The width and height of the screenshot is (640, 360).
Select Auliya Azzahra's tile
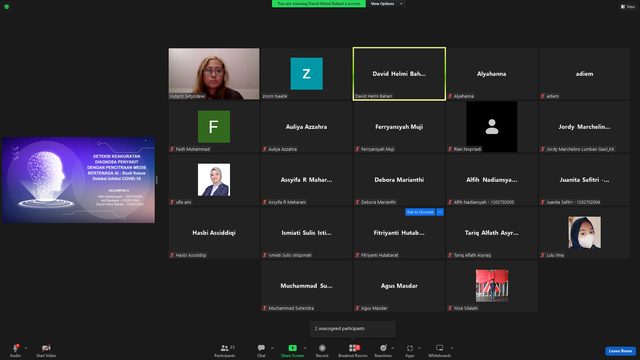click(307, 127)
